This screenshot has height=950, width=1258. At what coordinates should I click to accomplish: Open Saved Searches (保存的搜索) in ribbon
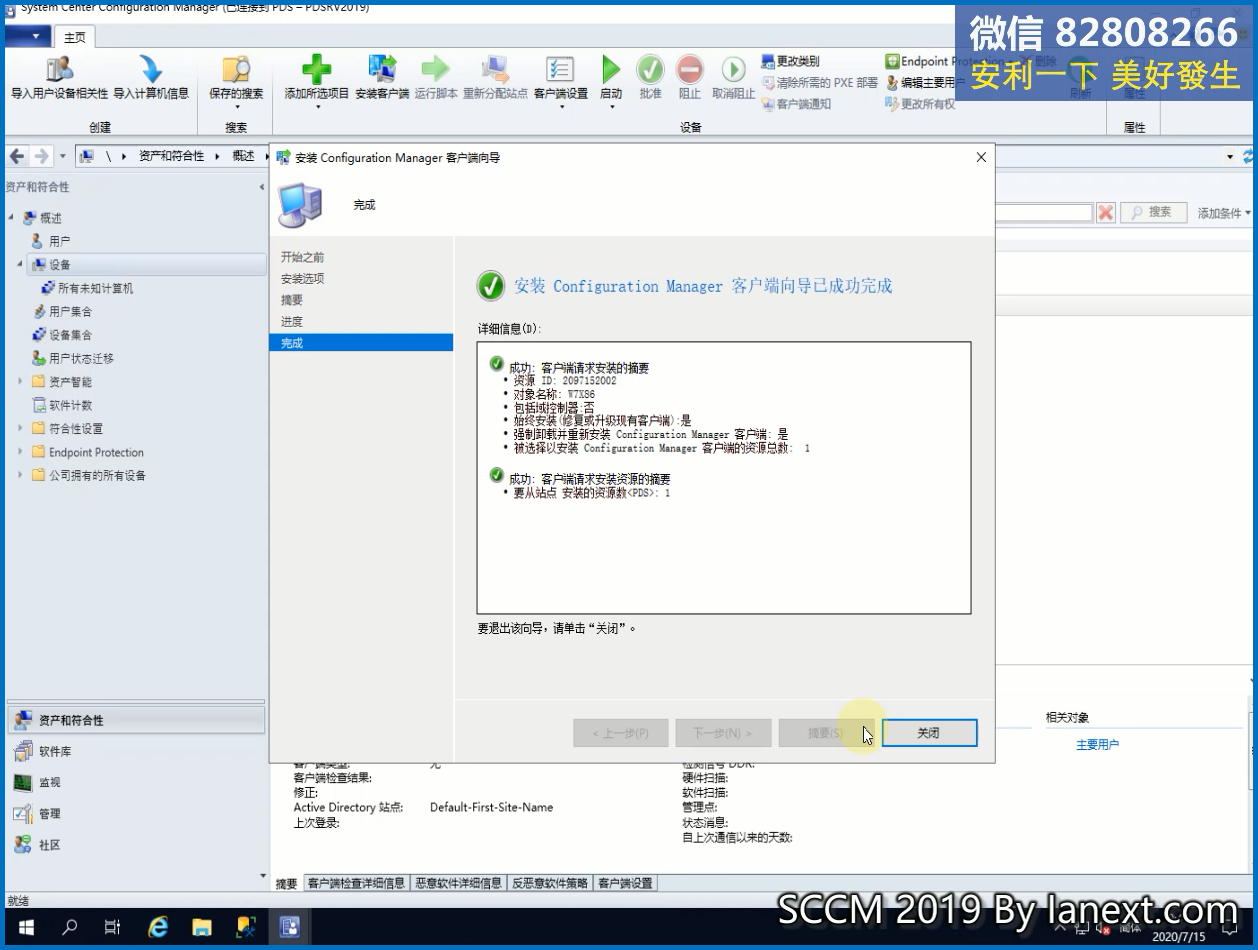236,80
